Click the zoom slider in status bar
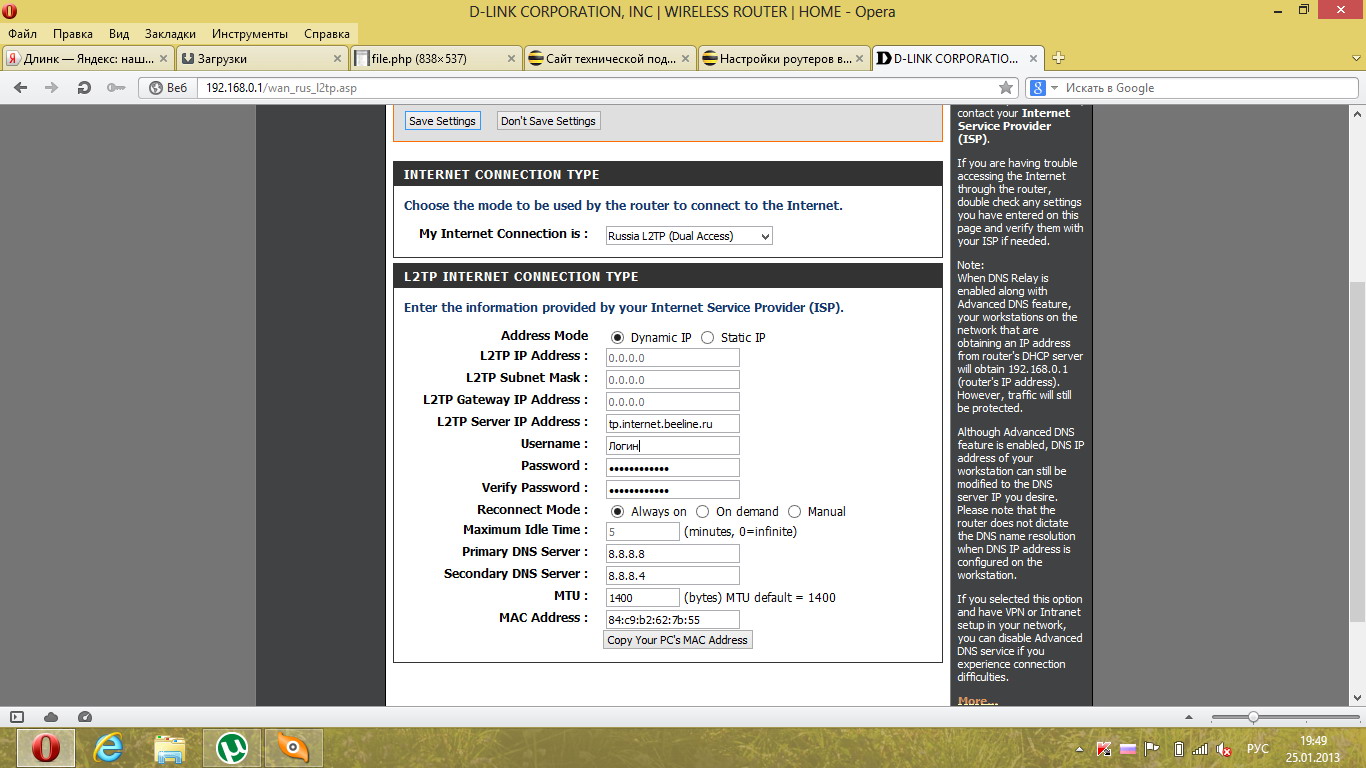This screenshot has width=1366, height=768. [x=1253, y=717]
